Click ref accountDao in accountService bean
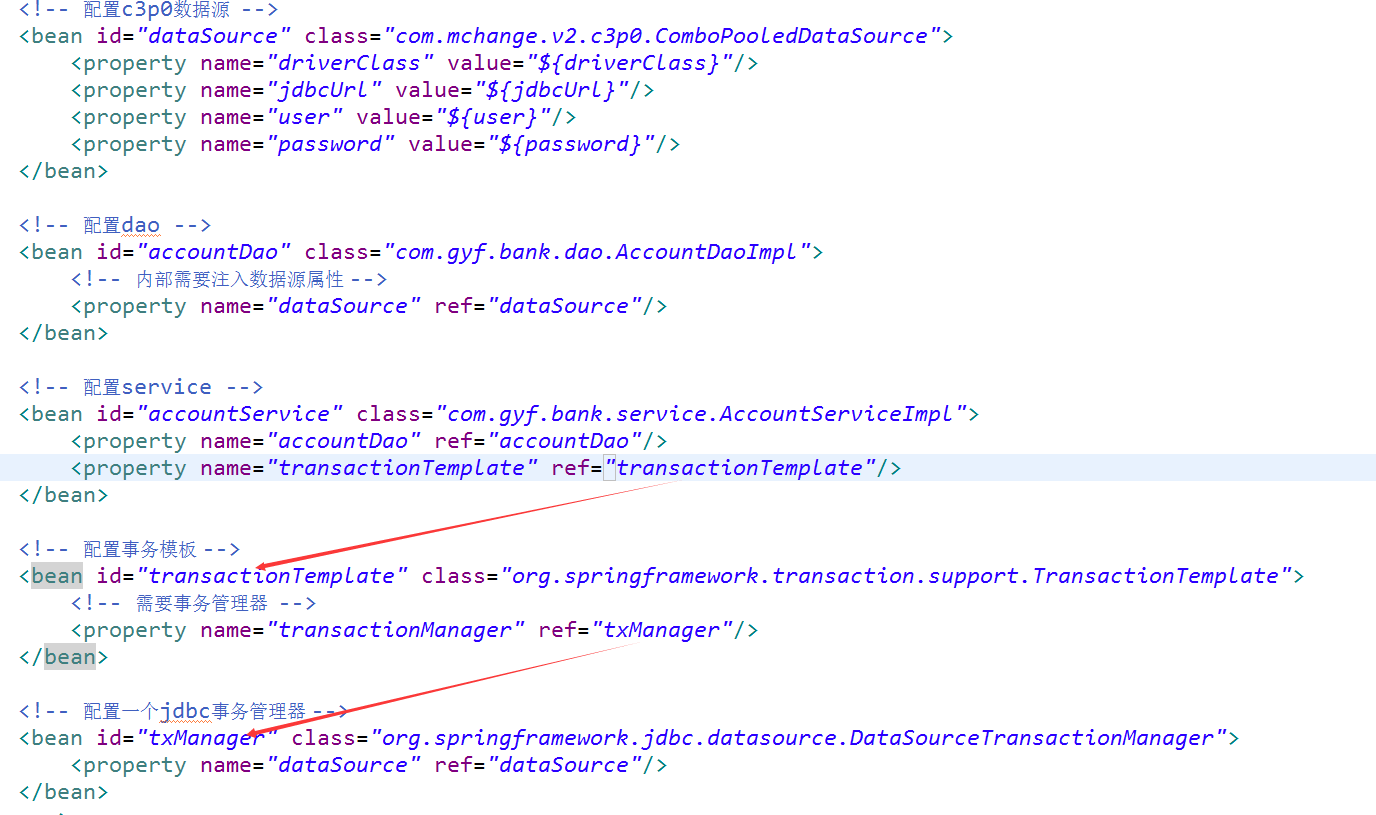1376x815 pixels. pyautogui.click(x=564, y=441)
